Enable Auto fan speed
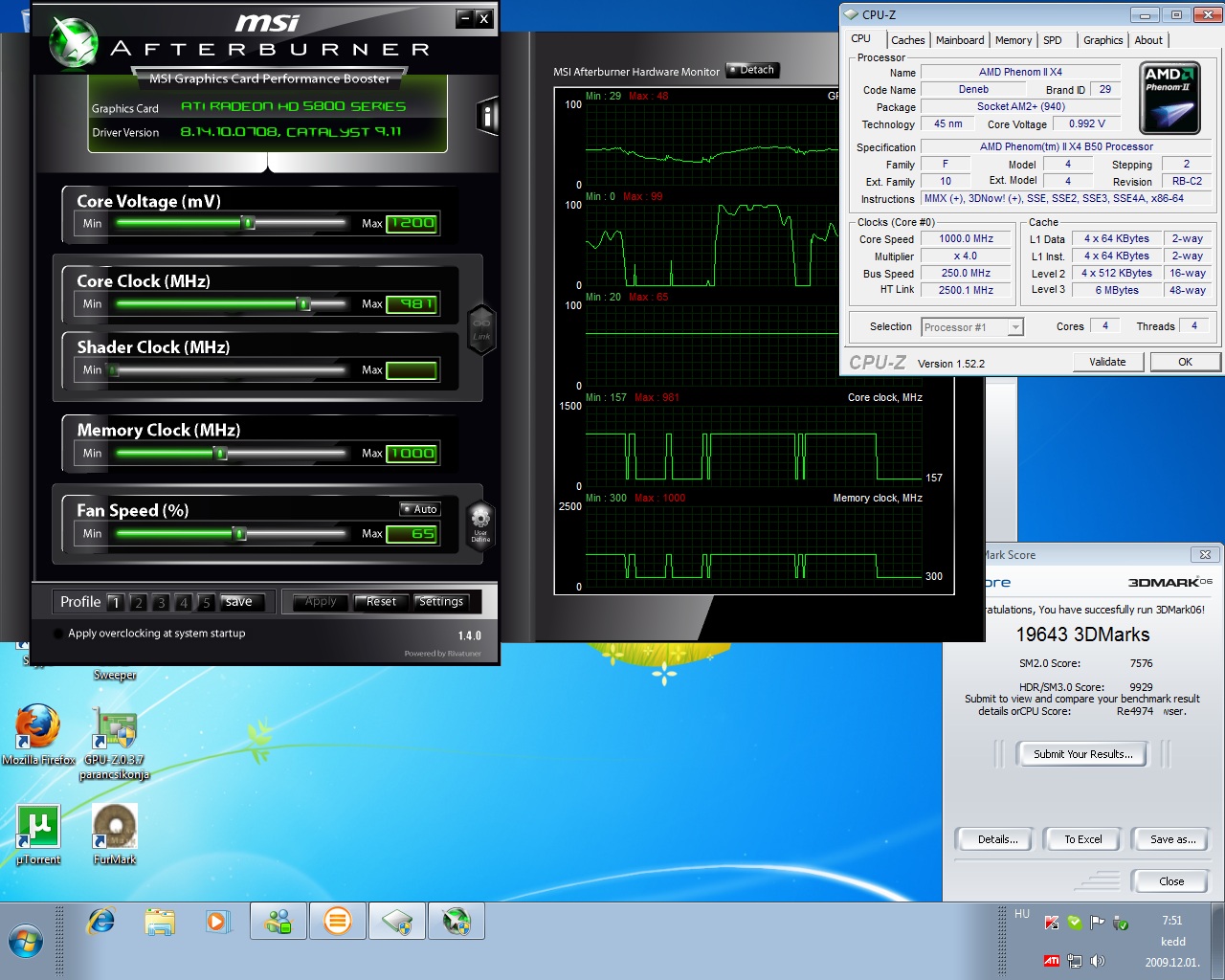Viewport: 1225px width, 980px height. [419, 509]
